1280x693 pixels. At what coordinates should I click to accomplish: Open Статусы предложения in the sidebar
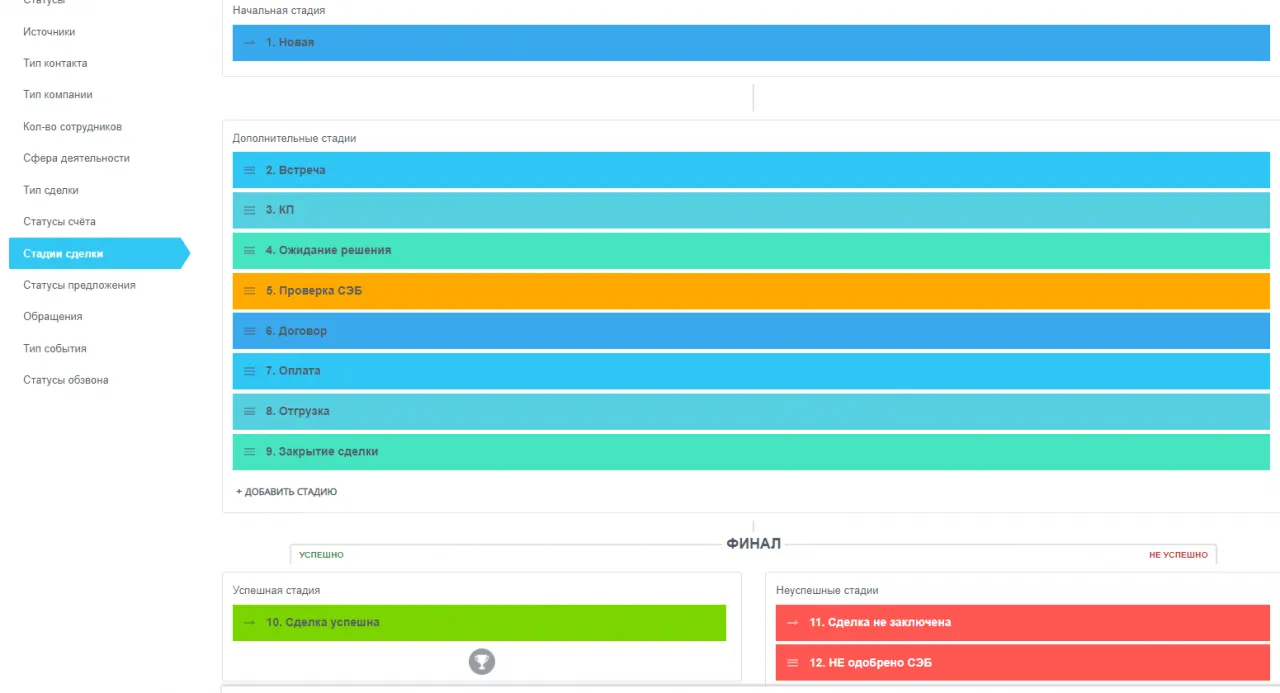pos(79,285)
